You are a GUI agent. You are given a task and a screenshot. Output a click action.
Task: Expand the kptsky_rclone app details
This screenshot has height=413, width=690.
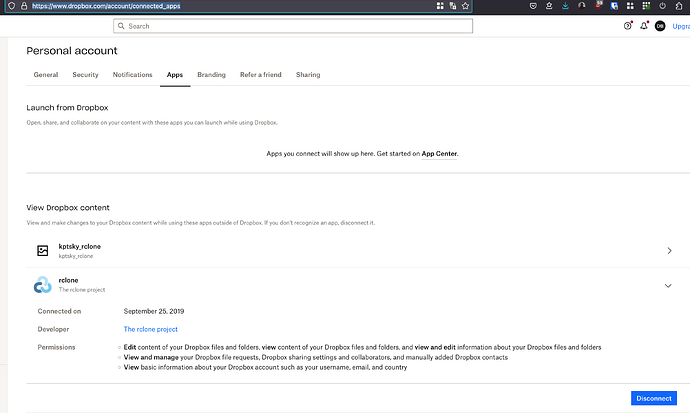point(668,251)
